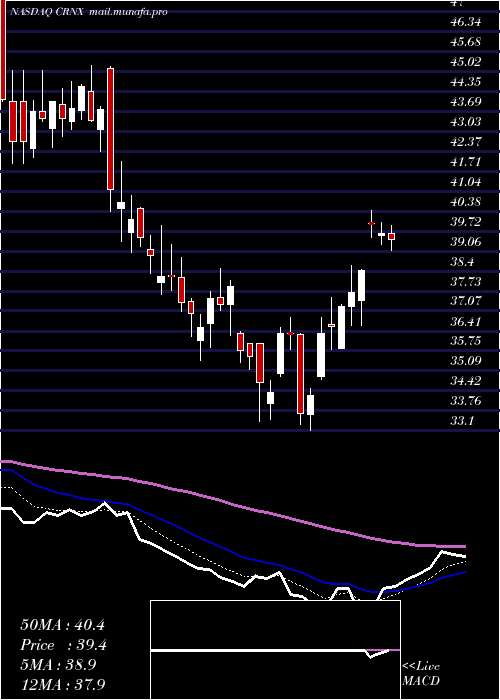Viewport: 500px width, 700px height.
Task: Click the 50MA : 40.4 readout
Action: 62,625
